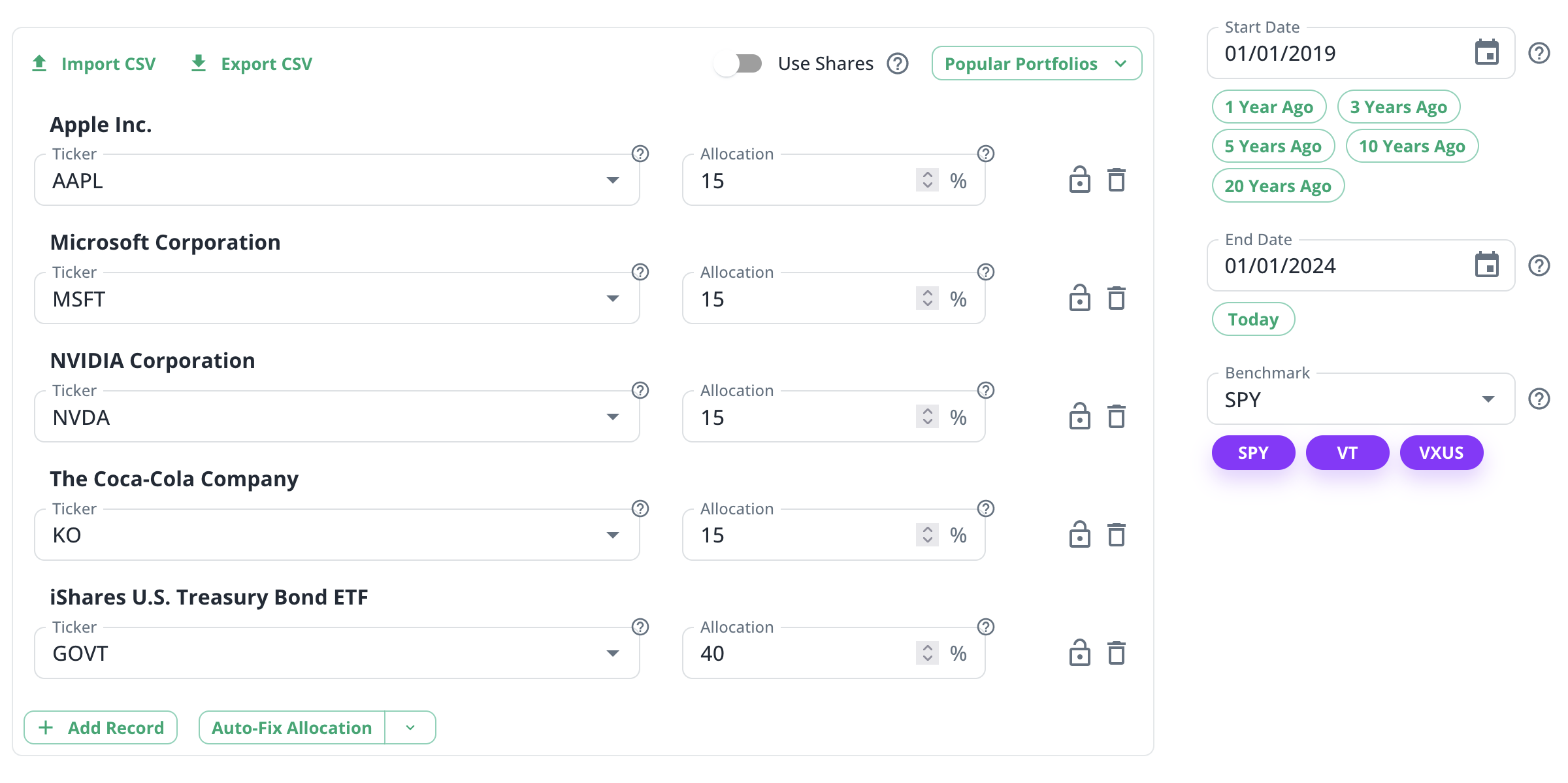This screenshot has width=1568, height=783.
Task: Open the End Date calendar picker
Action: pos(1487,265)
